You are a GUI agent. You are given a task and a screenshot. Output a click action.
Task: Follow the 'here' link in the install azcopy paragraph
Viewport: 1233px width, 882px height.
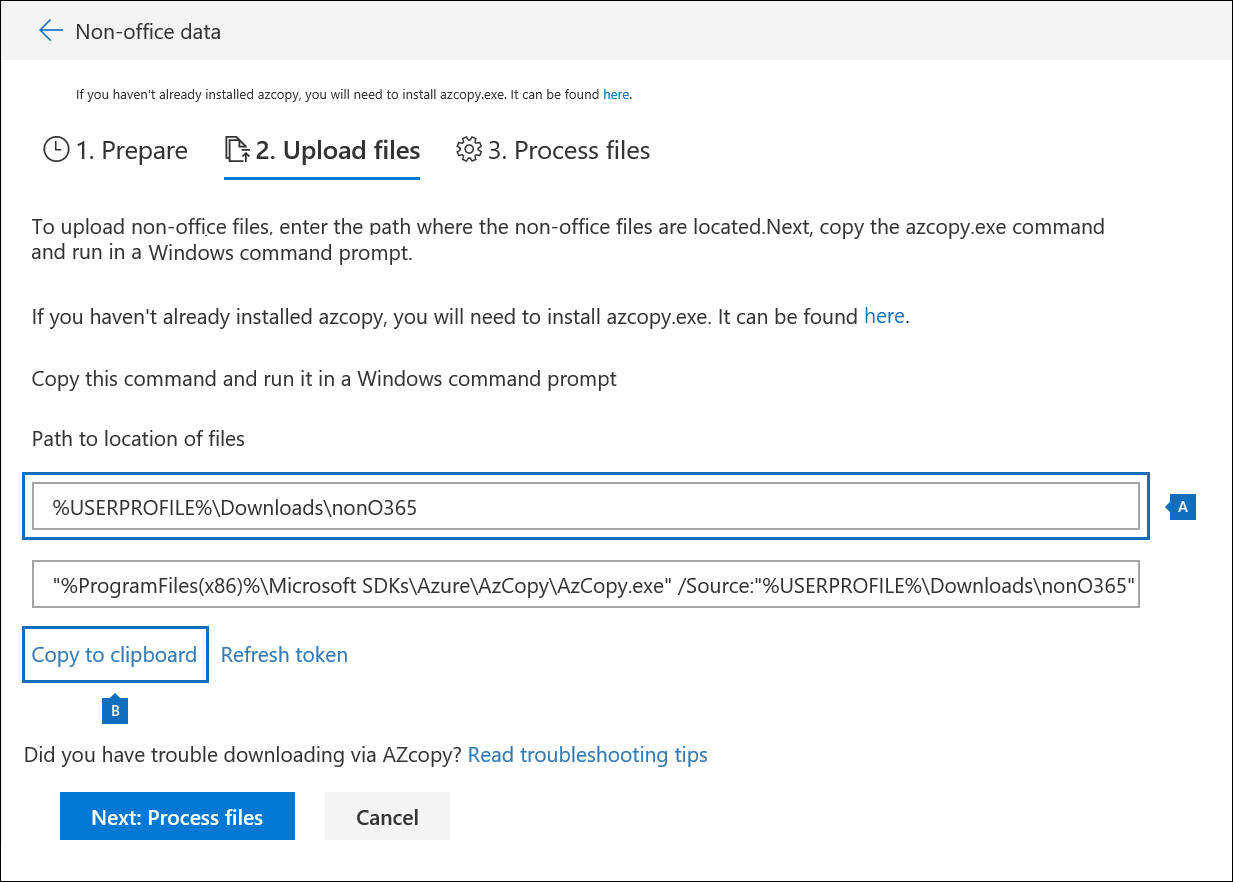click(884, 317)
